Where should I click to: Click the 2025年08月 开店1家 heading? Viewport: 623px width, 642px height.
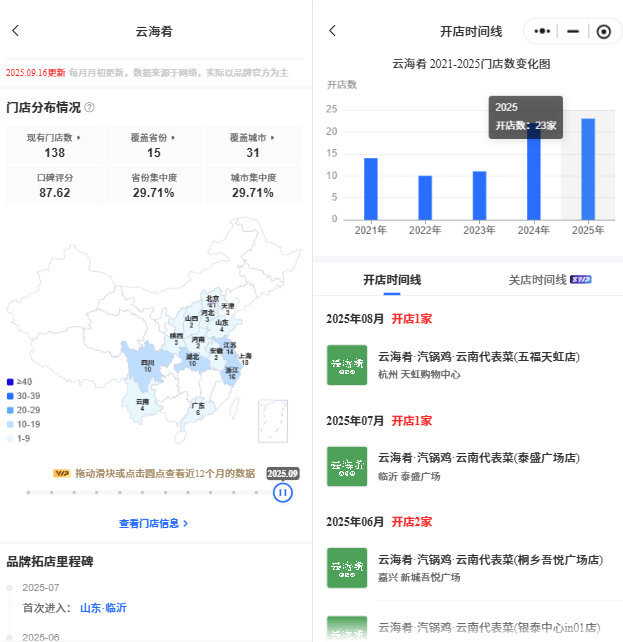(x=379, y=319)
